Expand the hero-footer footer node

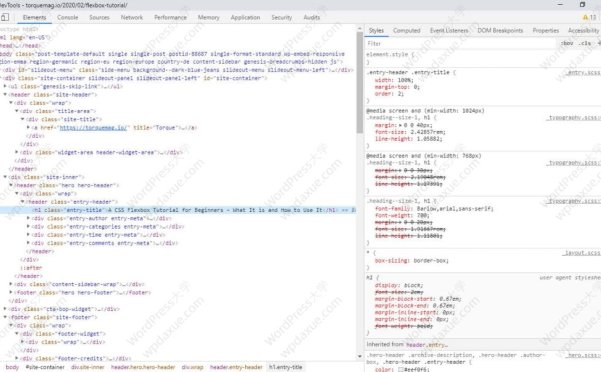click(x=11, y=293)
